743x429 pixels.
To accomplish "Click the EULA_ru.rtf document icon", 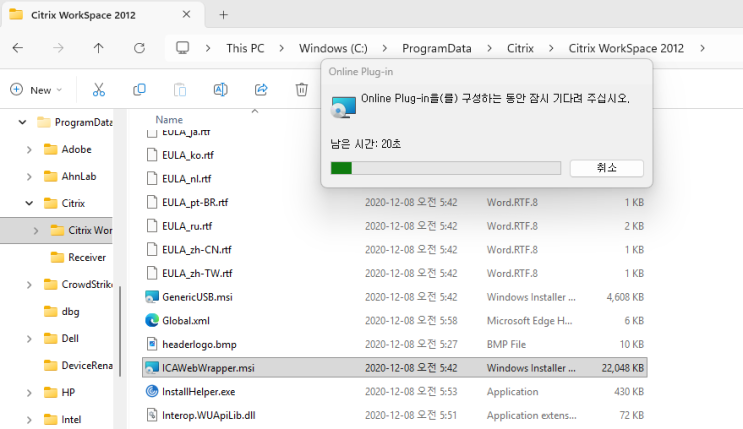I will click(x=152, y=226).
